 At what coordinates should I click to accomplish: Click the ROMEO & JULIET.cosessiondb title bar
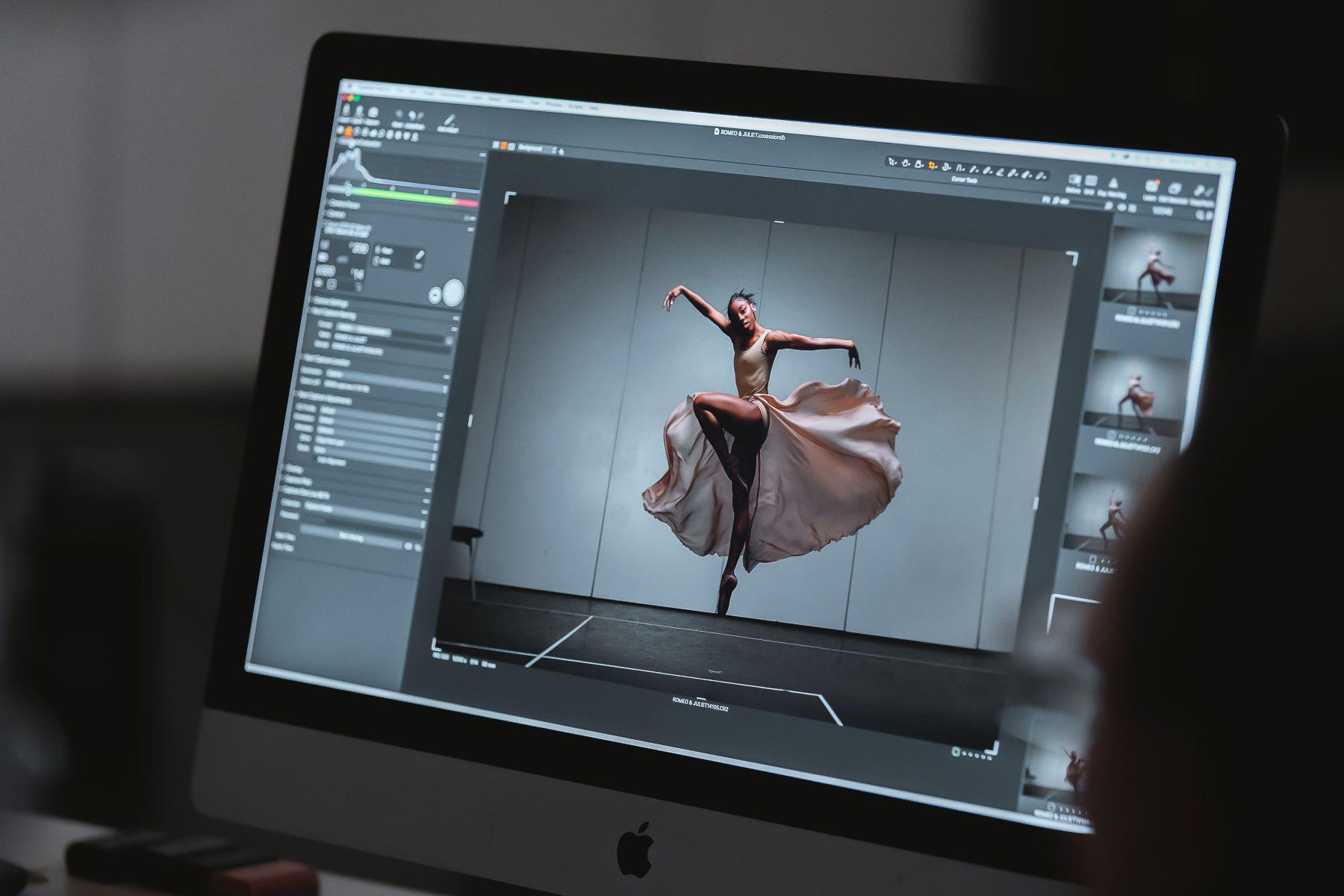coord(750,134)
